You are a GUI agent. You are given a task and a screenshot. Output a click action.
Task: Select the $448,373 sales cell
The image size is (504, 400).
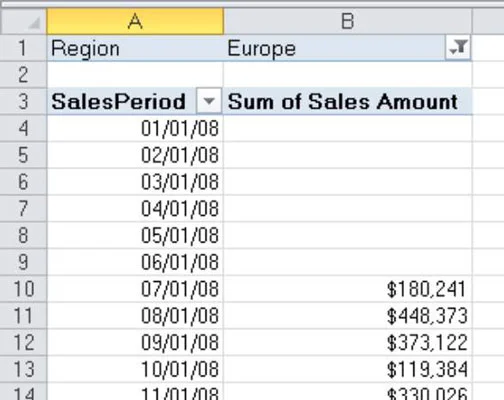coord(348,316)
